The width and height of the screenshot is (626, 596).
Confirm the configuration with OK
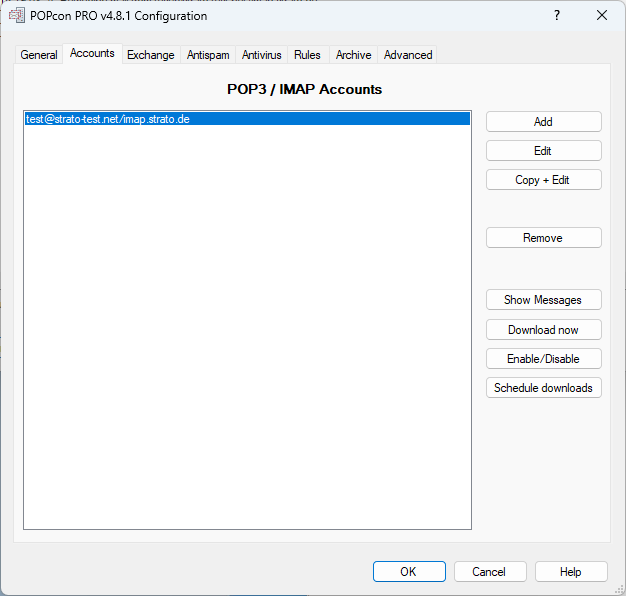pos(409,572)
